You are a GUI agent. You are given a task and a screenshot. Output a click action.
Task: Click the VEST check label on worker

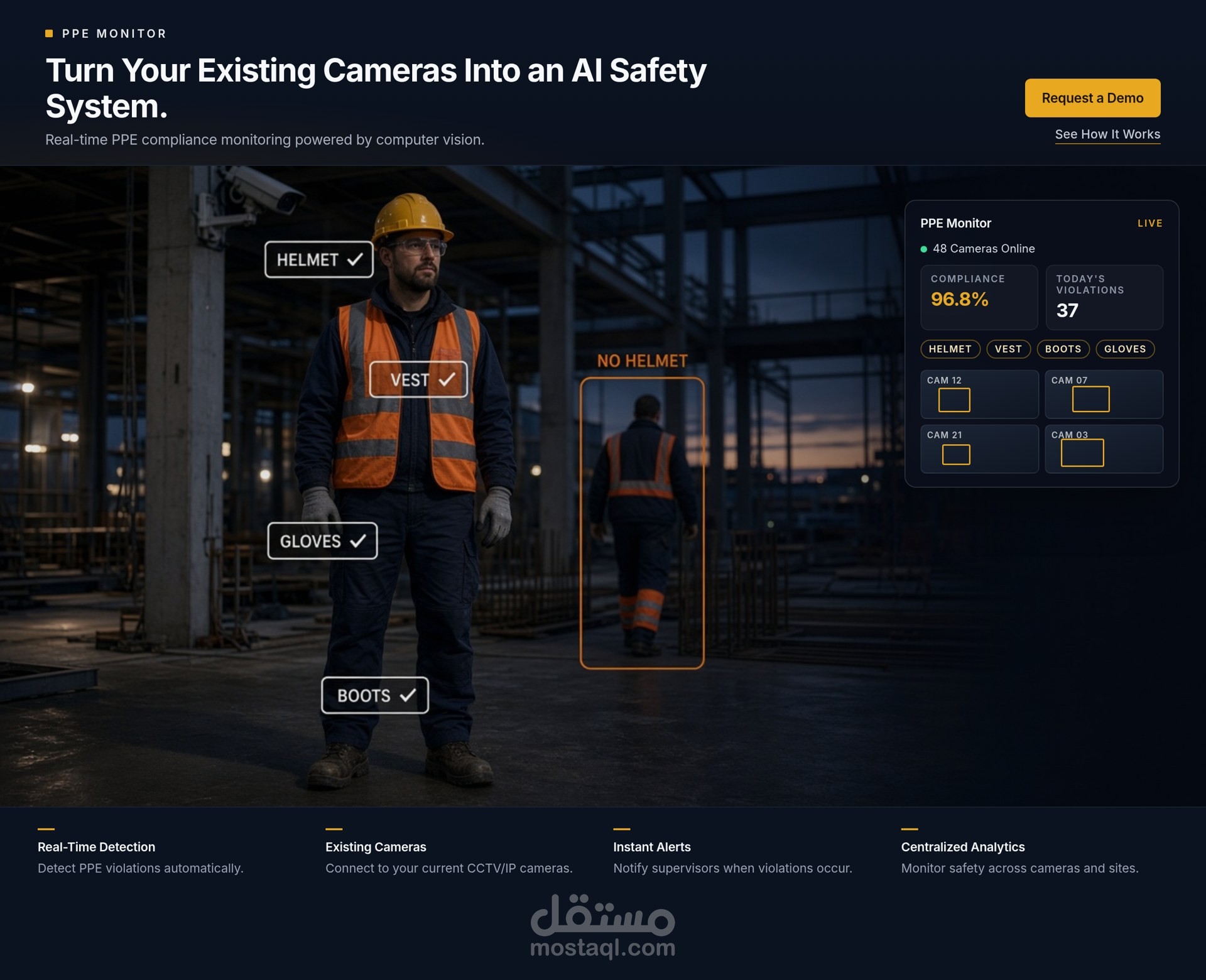pyautogui.click(x=418, y=379)
